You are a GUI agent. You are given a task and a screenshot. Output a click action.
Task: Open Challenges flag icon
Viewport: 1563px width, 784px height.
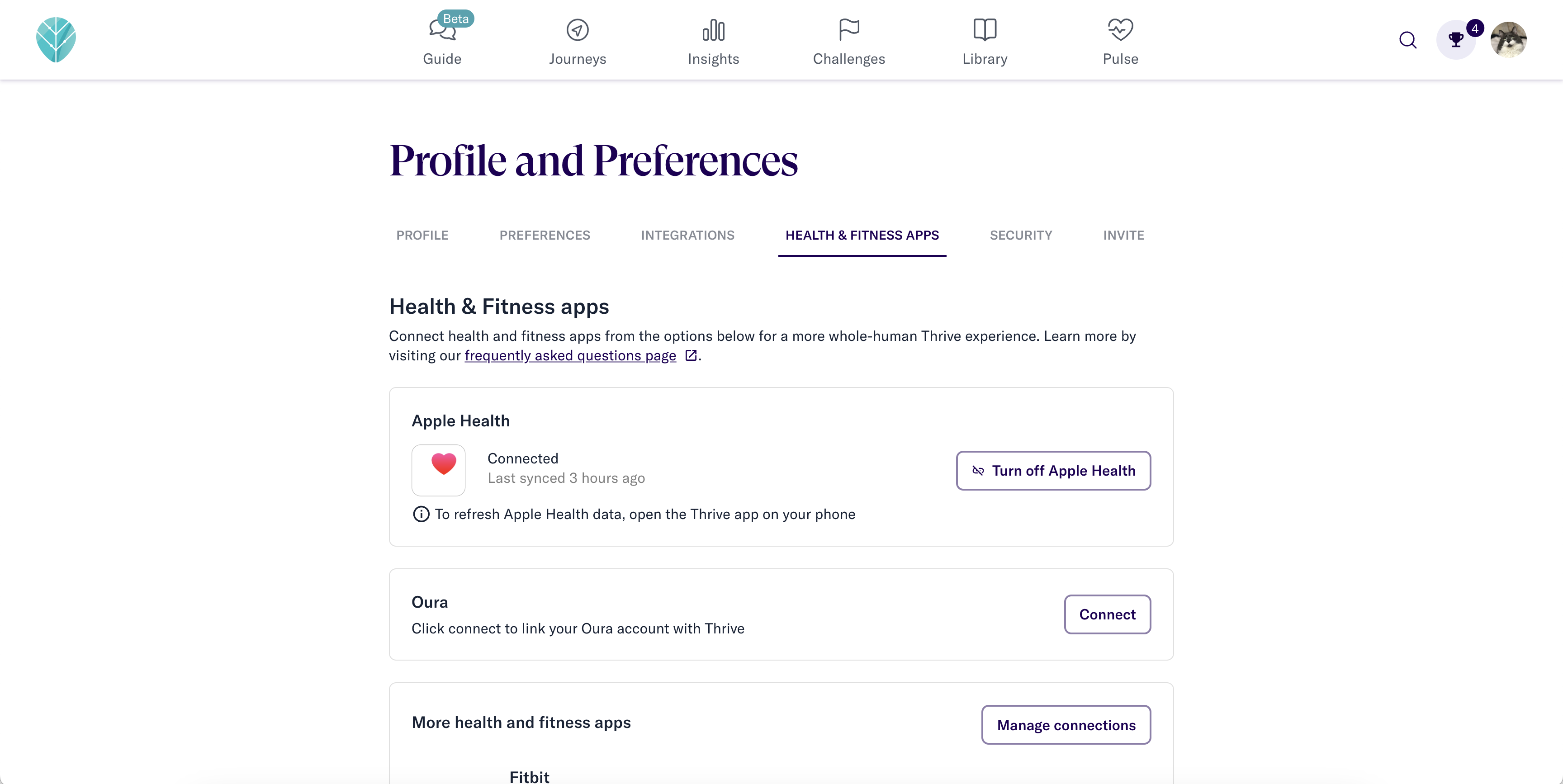[x=849, y=30]
